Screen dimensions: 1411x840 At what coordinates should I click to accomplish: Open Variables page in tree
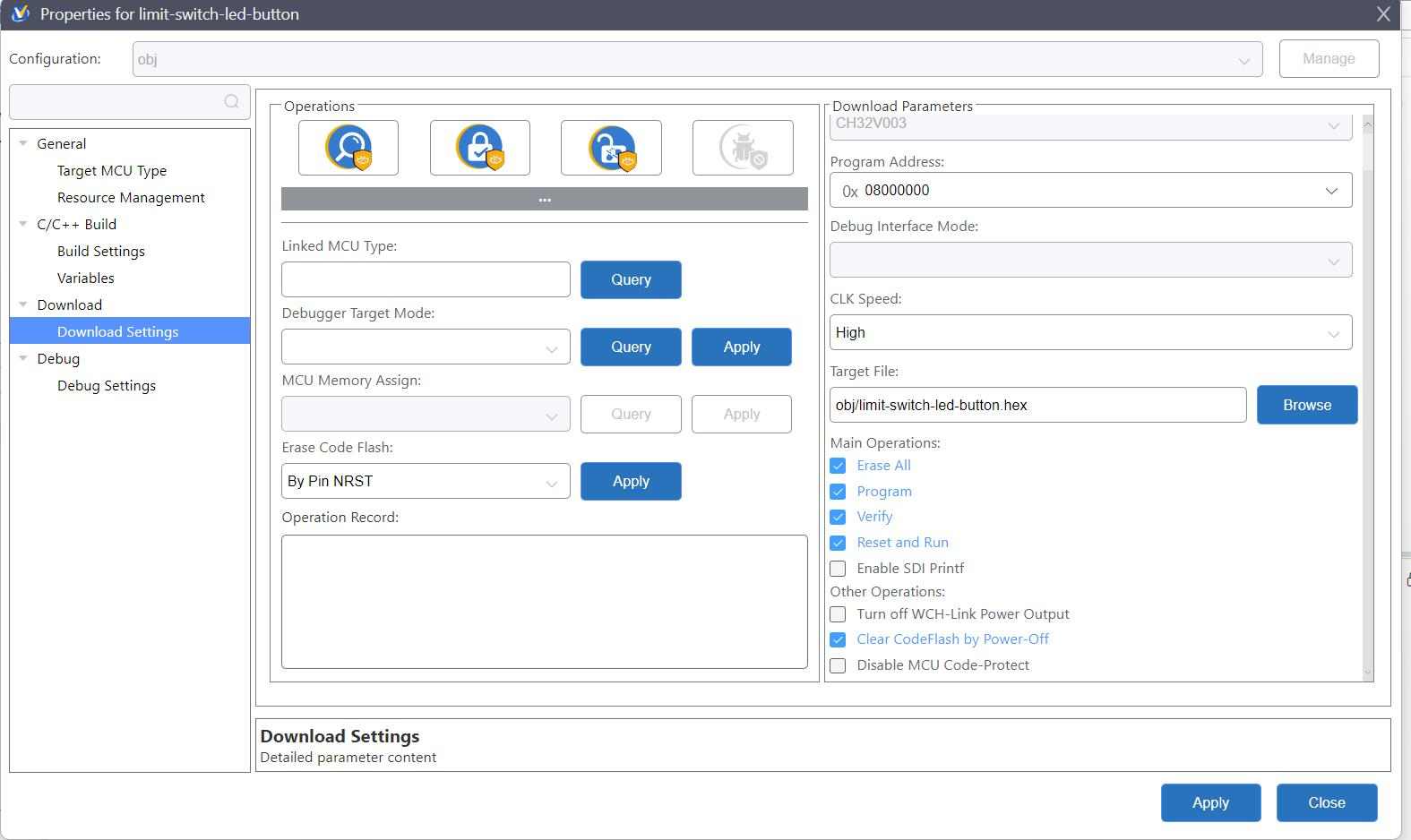[86, 278]
